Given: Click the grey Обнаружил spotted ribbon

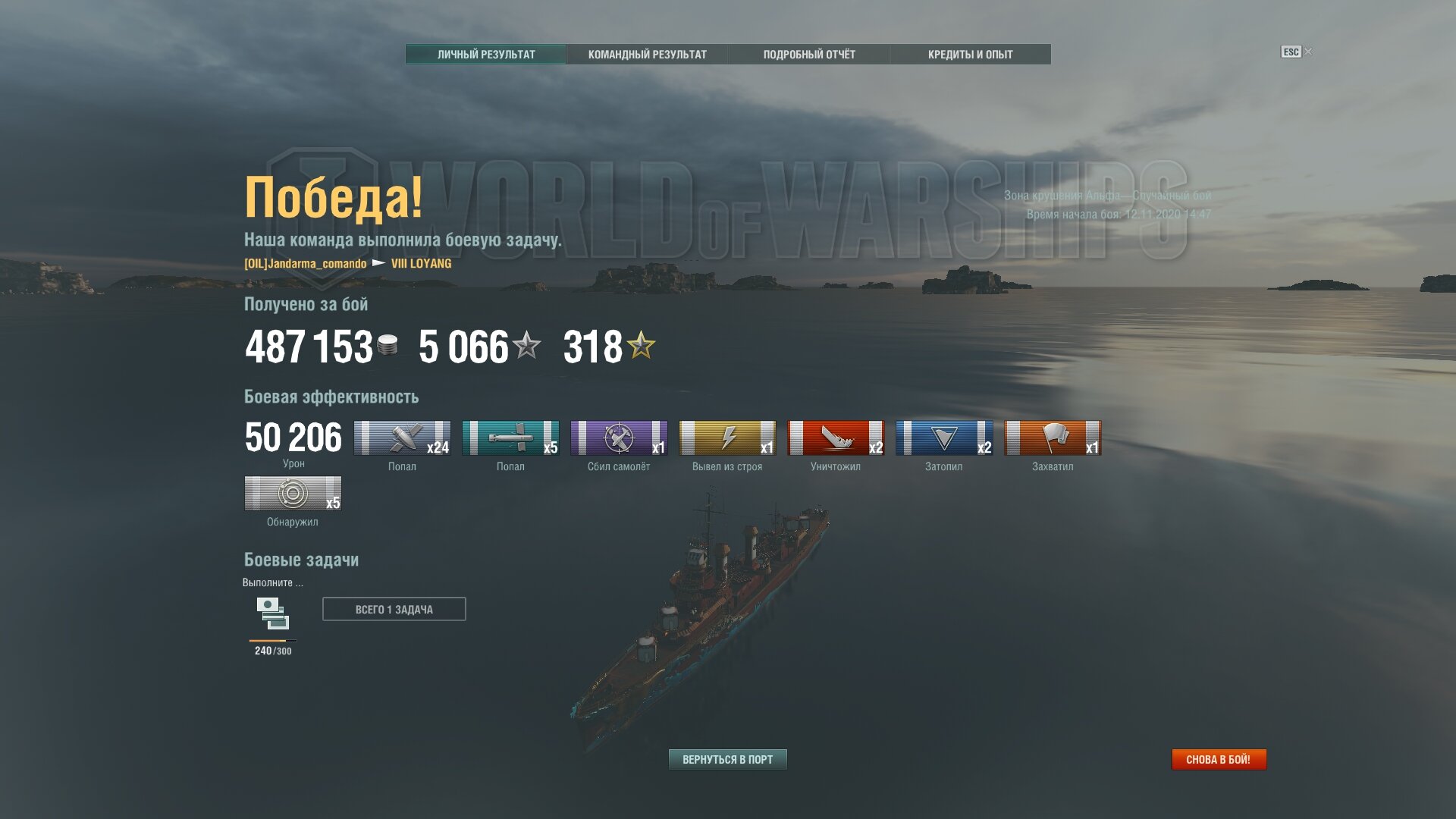Looking at the screenshot, I should (x=293, y=494).
